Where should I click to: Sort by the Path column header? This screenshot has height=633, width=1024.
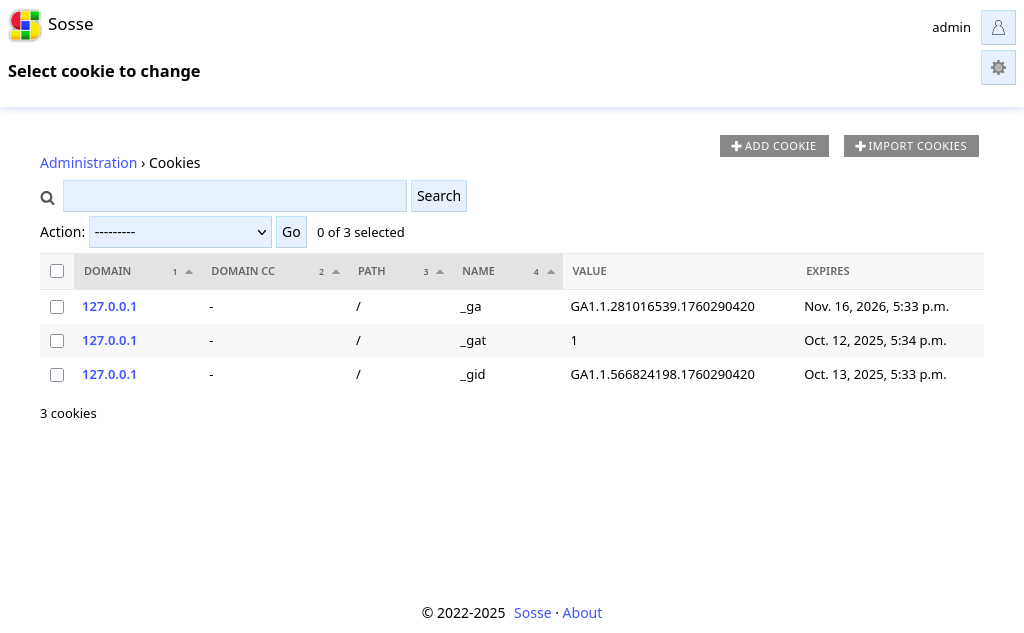point(372,271)
